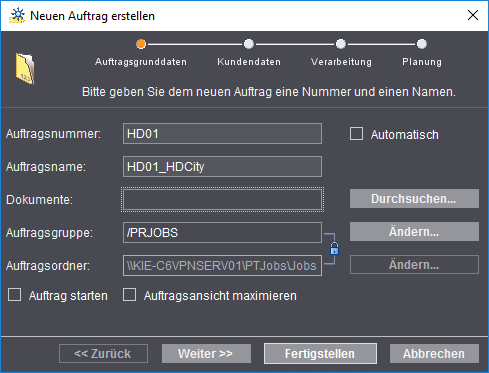Check the Auftrag starten option

point(15,295)
